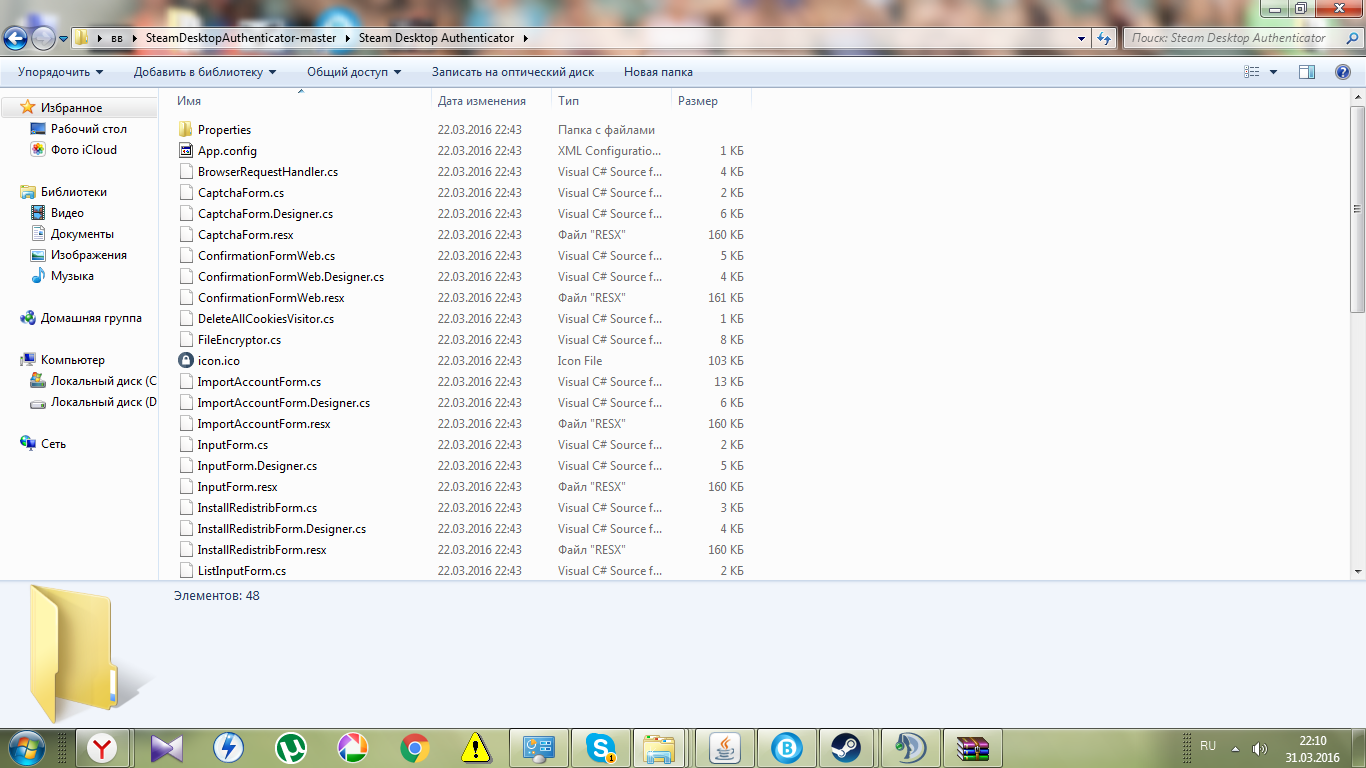Open the uTorrent taskbar icon
1366x768 pixels.
coord(291,748)
